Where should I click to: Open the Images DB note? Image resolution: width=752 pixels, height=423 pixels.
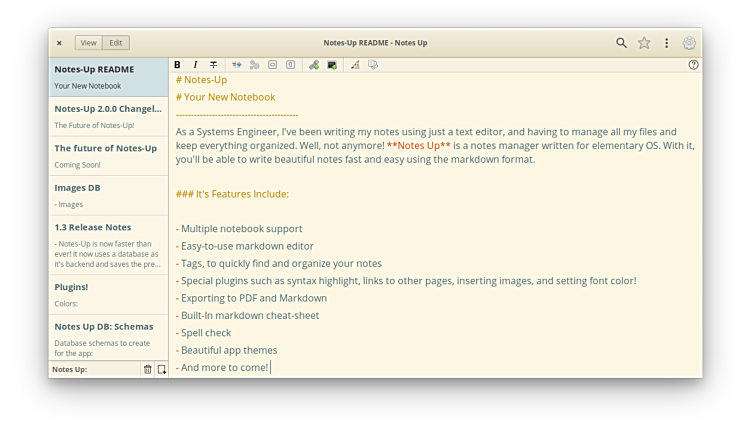(x=108, y=195)
